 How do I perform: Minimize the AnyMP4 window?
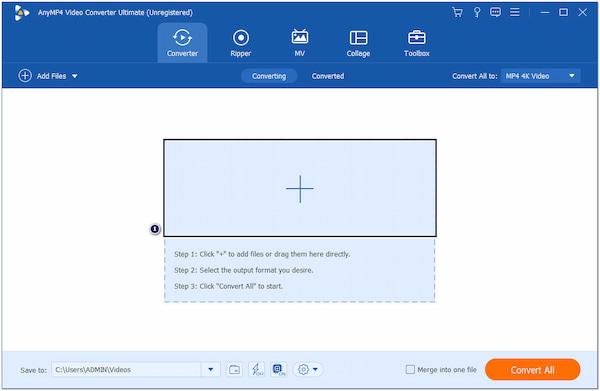tap(545, 13)
